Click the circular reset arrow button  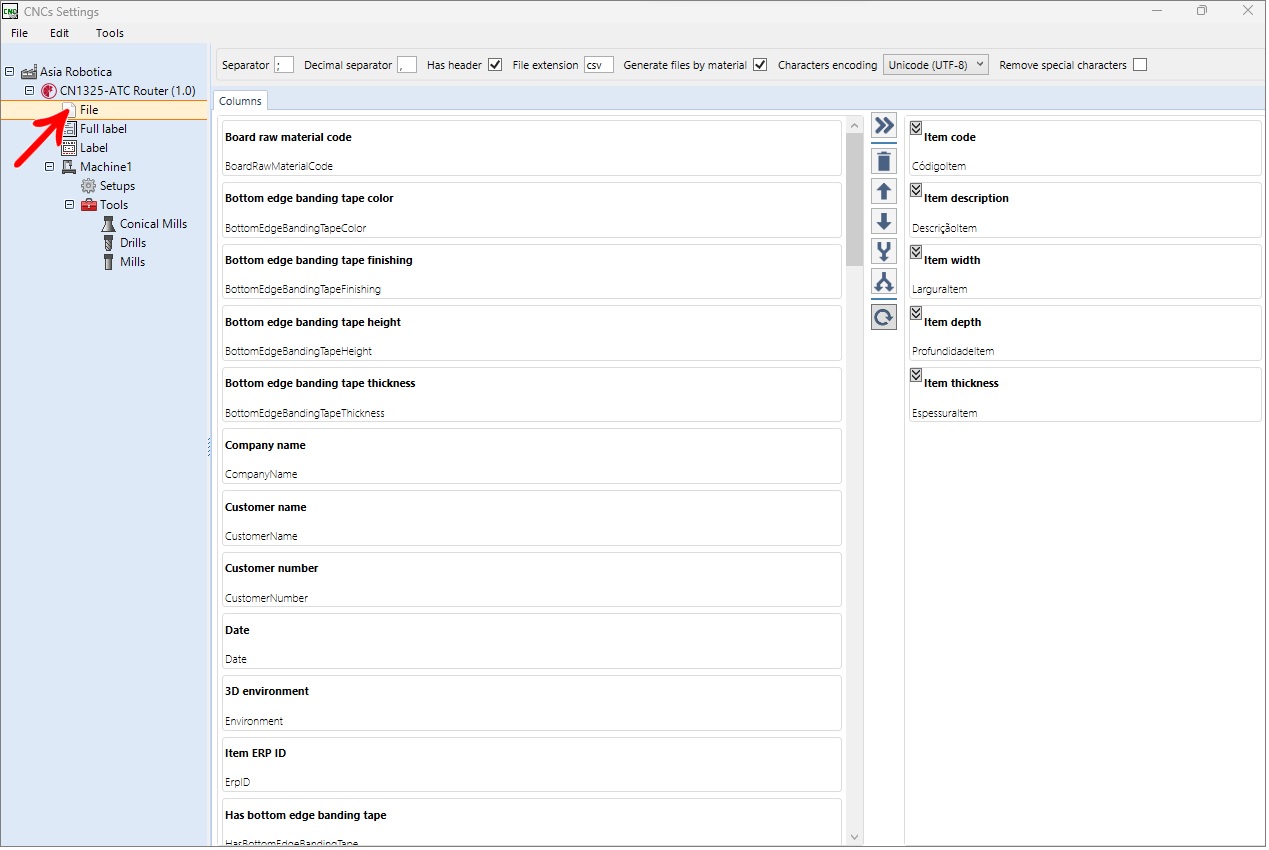pyautogui.click(x=884, y=317)
